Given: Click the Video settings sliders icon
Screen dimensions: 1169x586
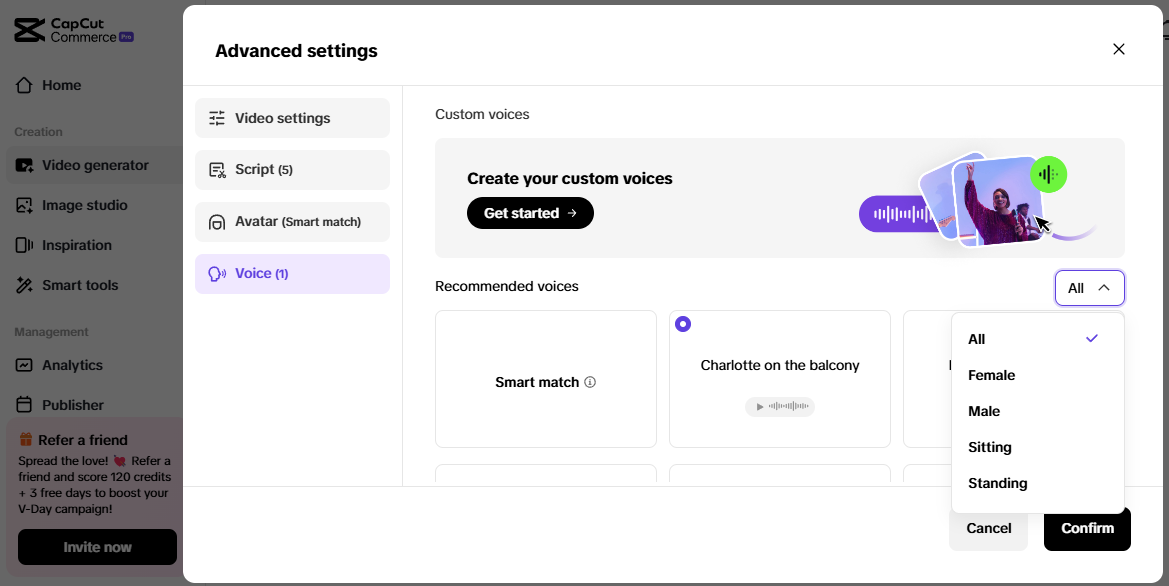Looking at the screenshot, I should [x=217, y=118].
